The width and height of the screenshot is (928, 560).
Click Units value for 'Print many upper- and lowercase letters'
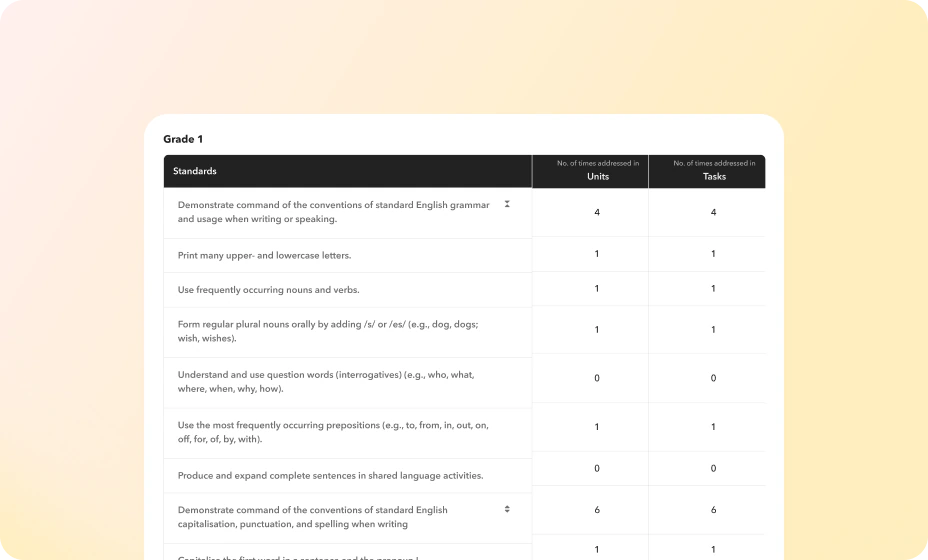(x=597, y=254)
